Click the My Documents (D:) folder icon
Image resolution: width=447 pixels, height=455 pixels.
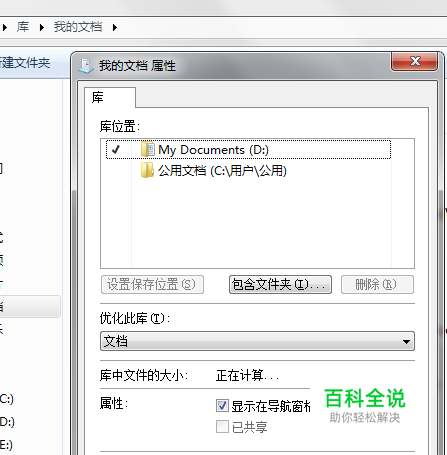148,149
